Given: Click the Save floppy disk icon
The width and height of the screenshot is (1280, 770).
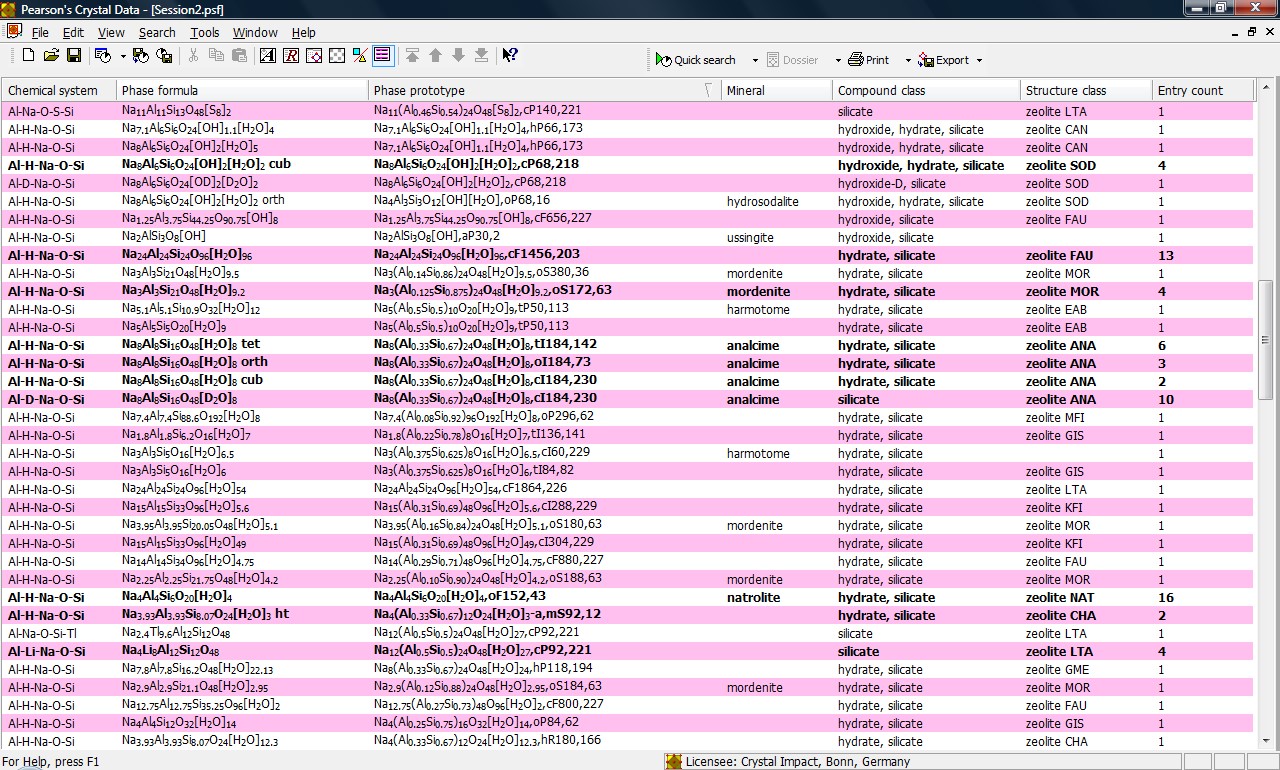Looking at the screenshot, I should pyautogui.click(x=73, y=56).
